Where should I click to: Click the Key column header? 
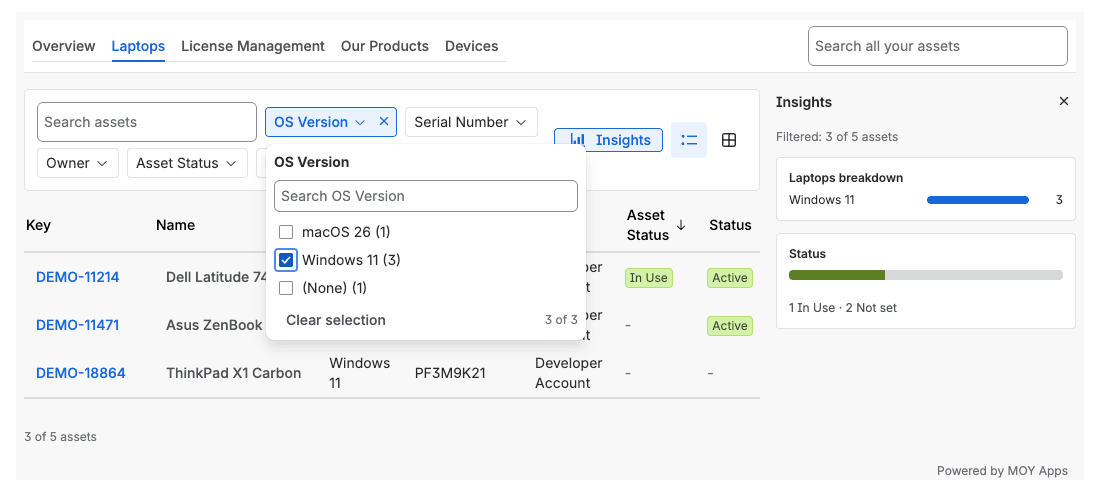pyautogui.click(x=39, y=225)
